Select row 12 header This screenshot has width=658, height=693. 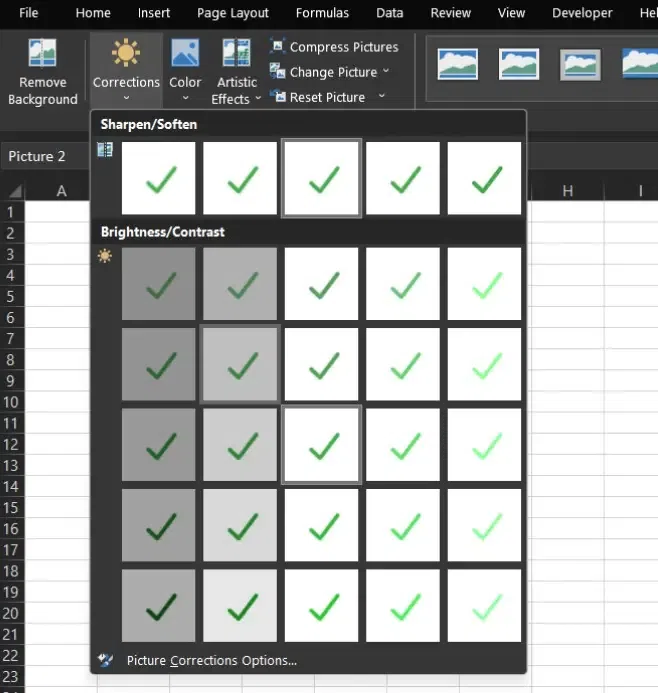10,444
